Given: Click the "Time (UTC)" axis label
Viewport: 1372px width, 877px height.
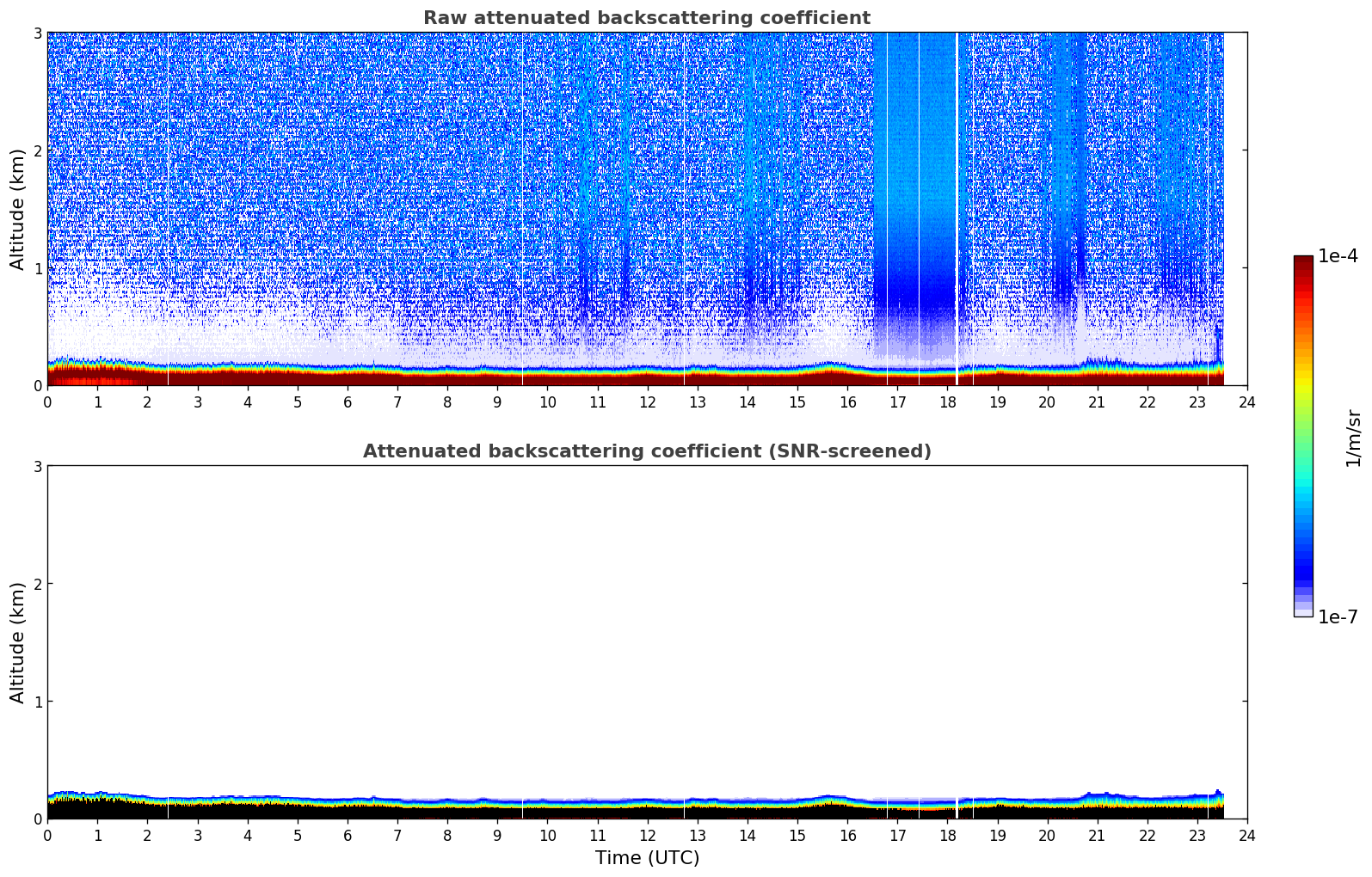Looking at the screenshot, I should [647, 858].
